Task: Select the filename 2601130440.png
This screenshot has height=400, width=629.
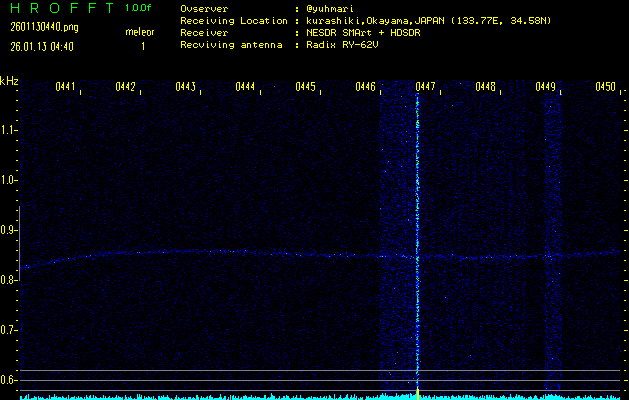Action: pos(37,27)
